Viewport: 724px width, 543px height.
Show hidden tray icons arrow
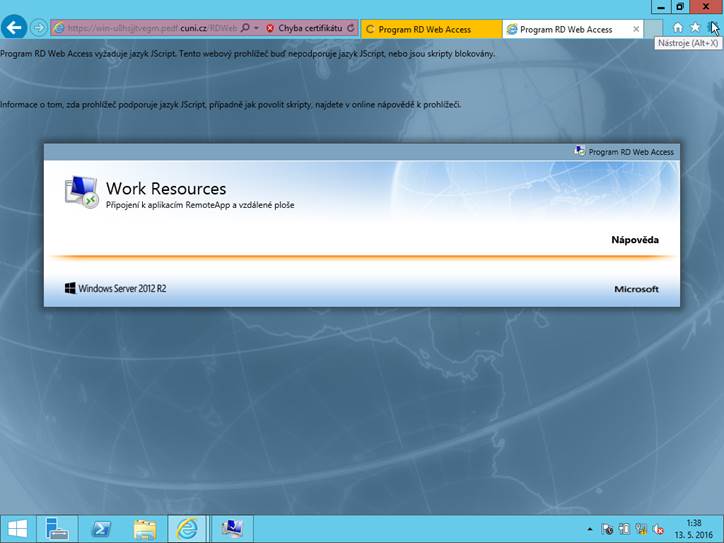point(590,529)
